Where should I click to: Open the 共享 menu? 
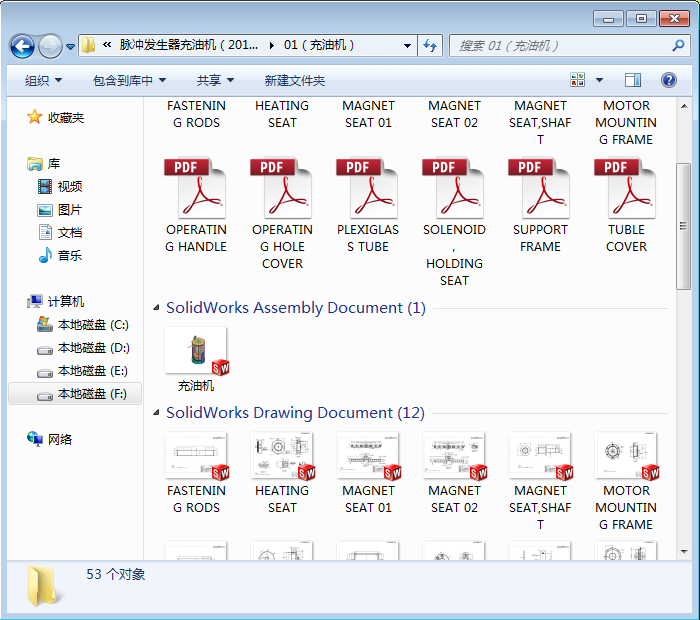pyautogui.click(x=215, y=80)
